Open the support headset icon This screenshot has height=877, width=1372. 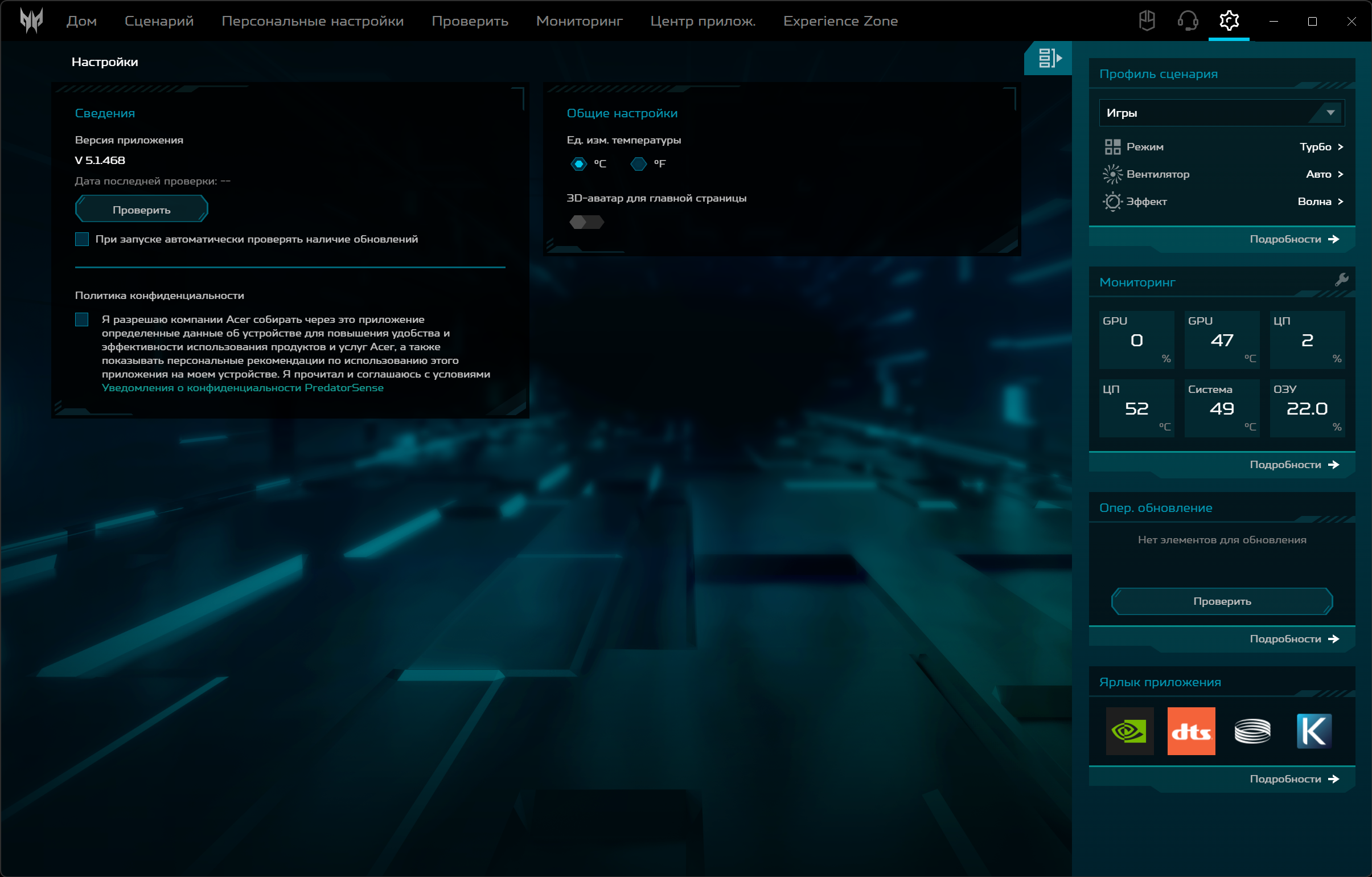click(1188, 21)
